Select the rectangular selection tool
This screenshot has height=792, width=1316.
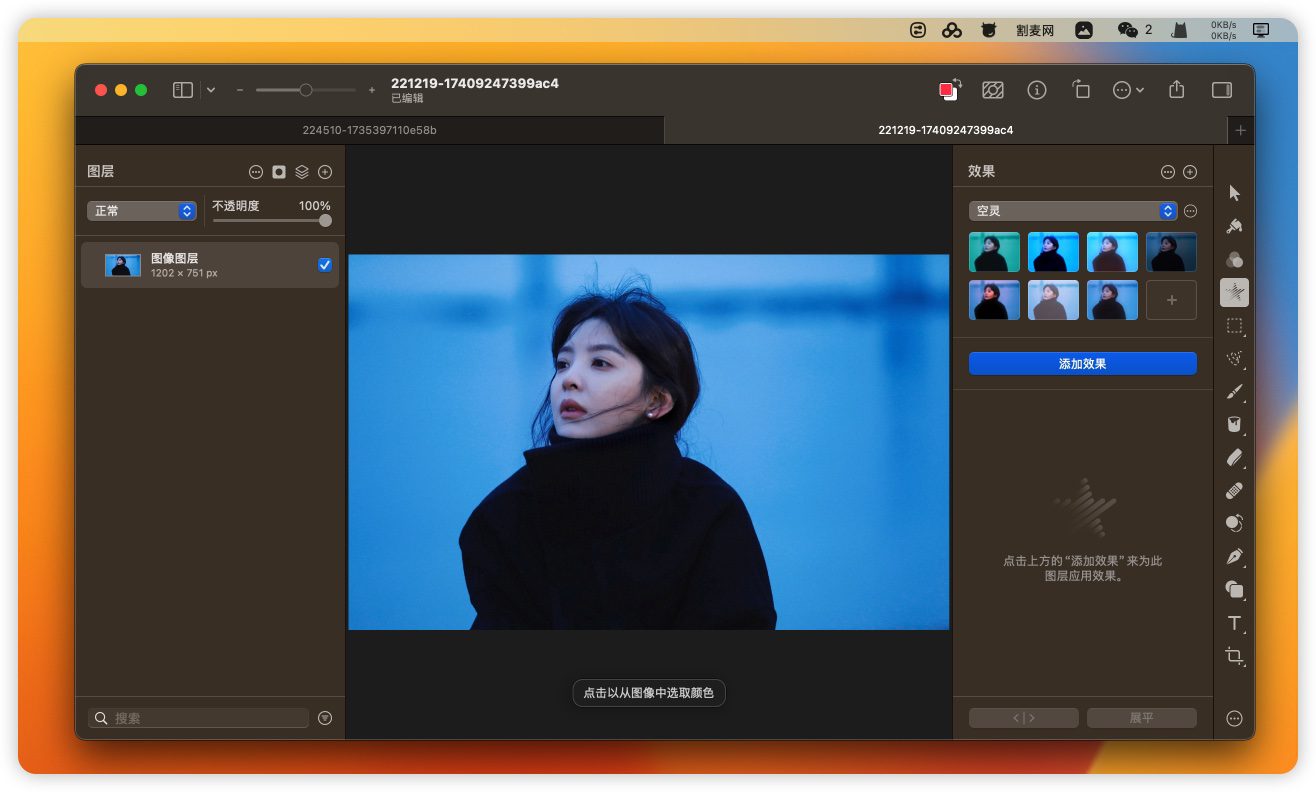(x=1234, y=326)
